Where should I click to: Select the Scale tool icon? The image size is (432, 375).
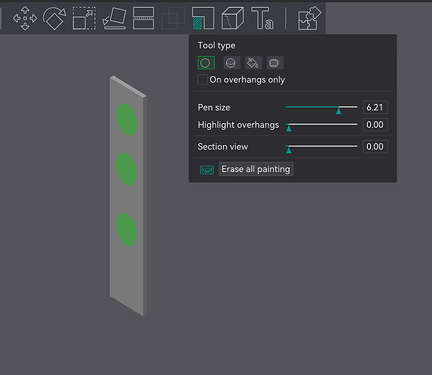click(x=84, y=18)
